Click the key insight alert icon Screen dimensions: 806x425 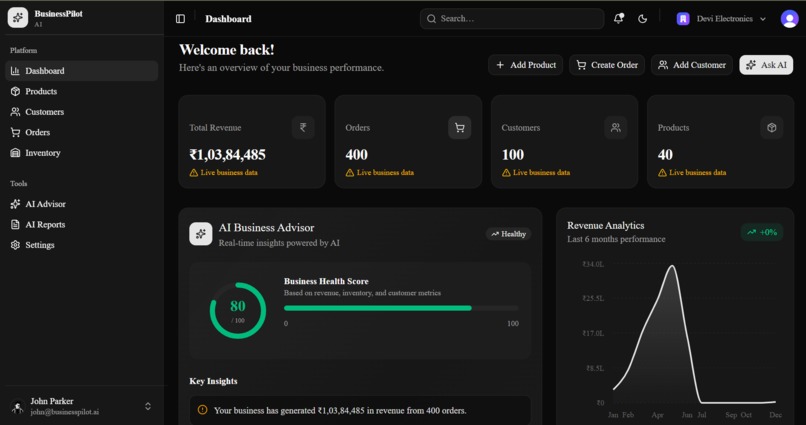[x=203, y=410]
